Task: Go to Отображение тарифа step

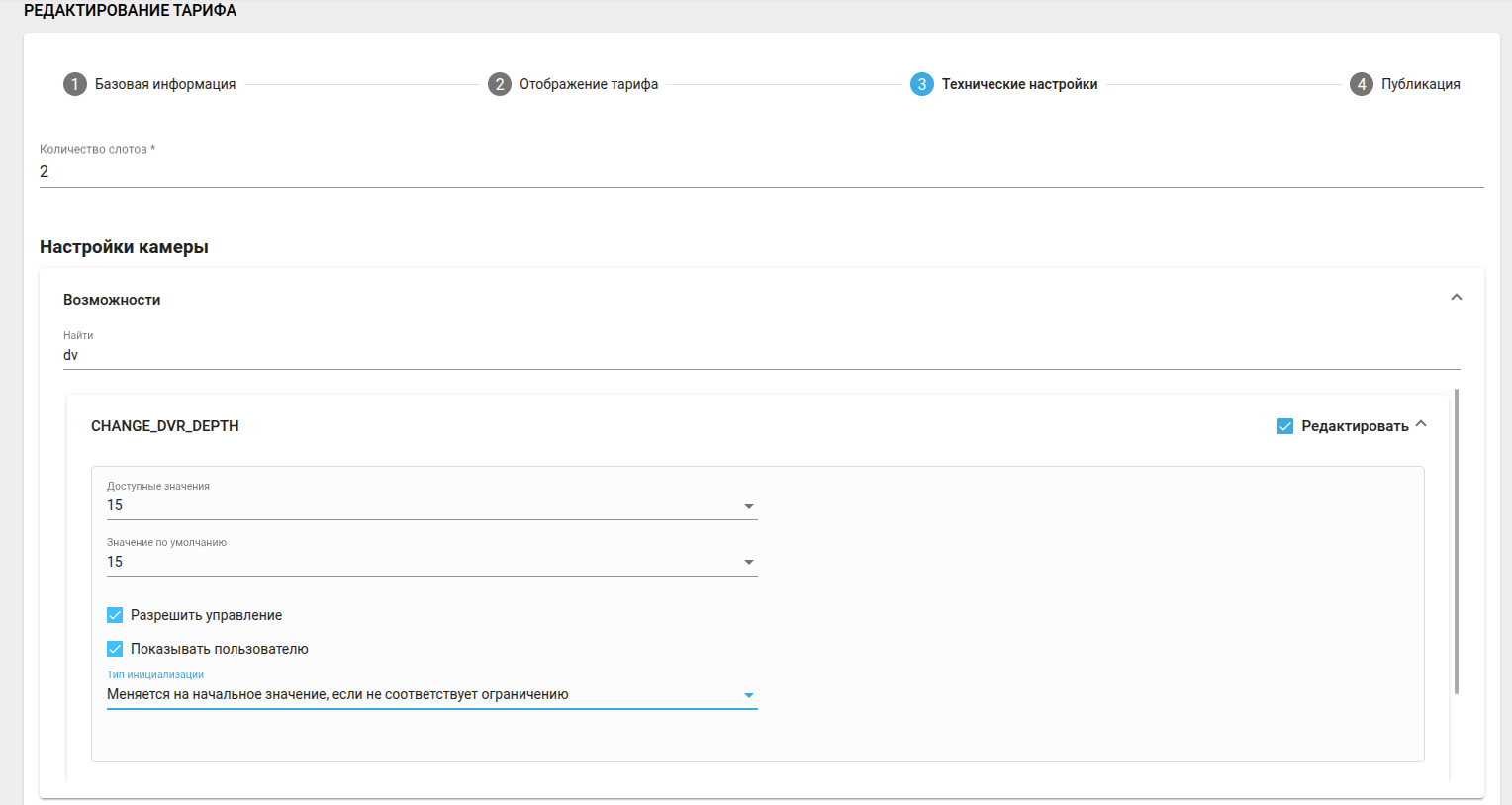Action: coord(589,84)
